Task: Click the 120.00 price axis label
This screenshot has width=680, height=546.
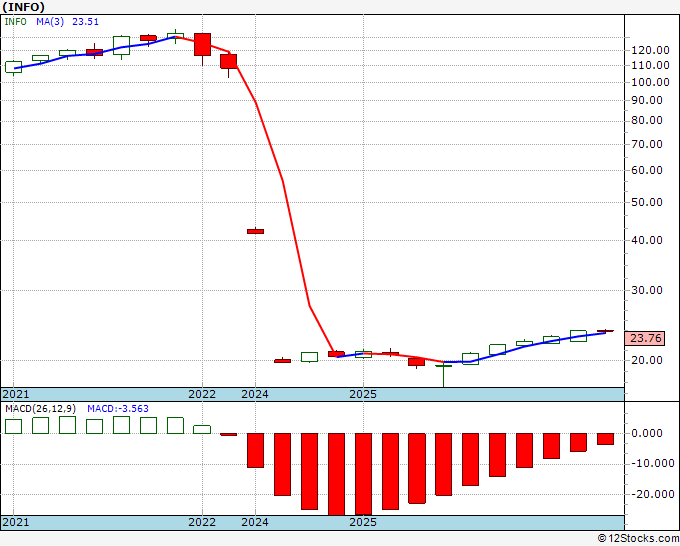Action: tap(650, 50)
